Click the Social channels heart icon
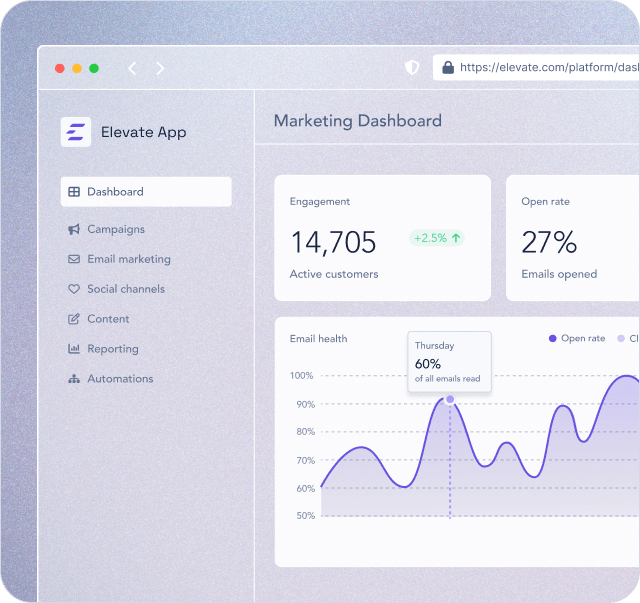Viewport: 640px width, 603px height. [74, 289]
